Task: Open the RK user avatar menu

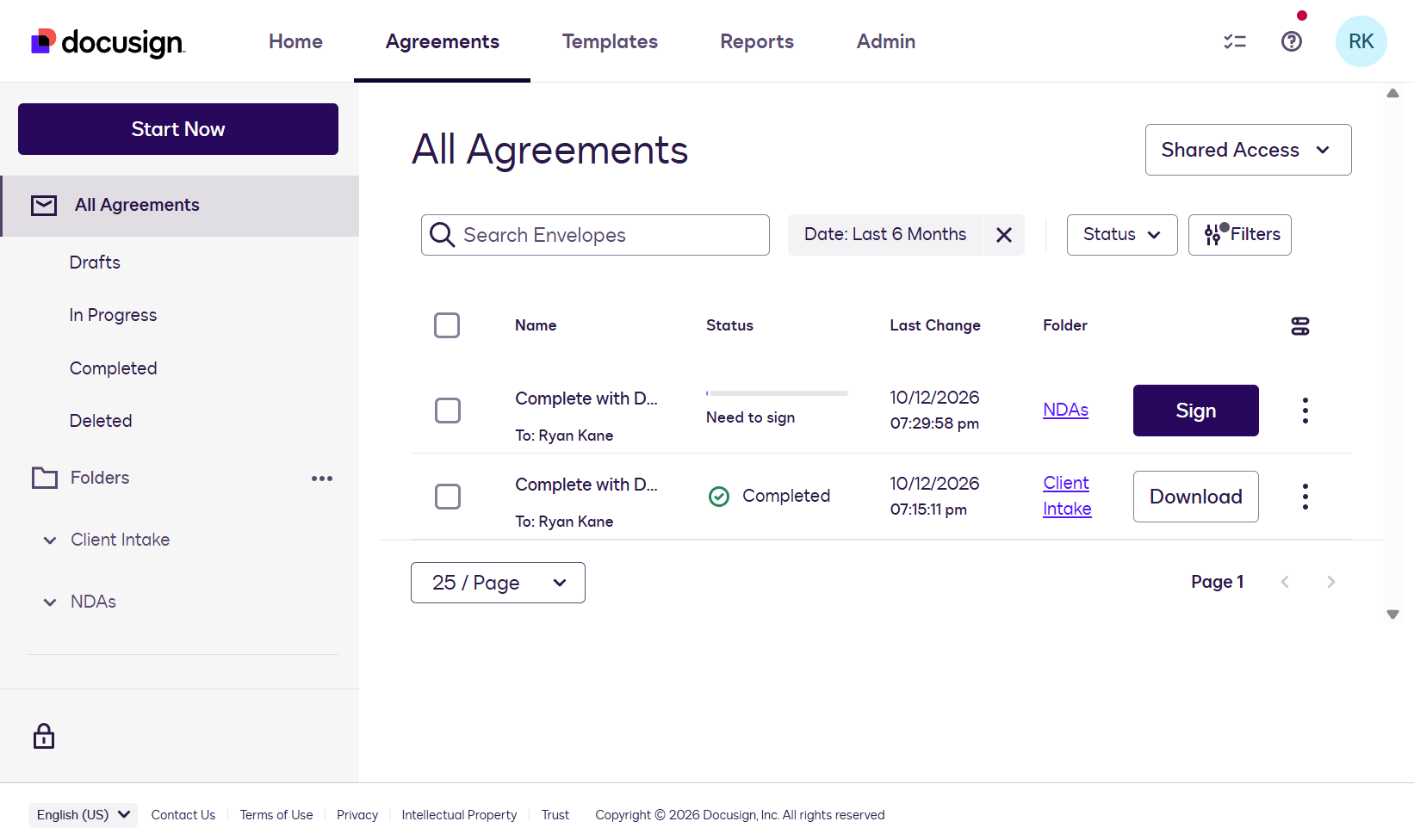Action: [1361, 41]
